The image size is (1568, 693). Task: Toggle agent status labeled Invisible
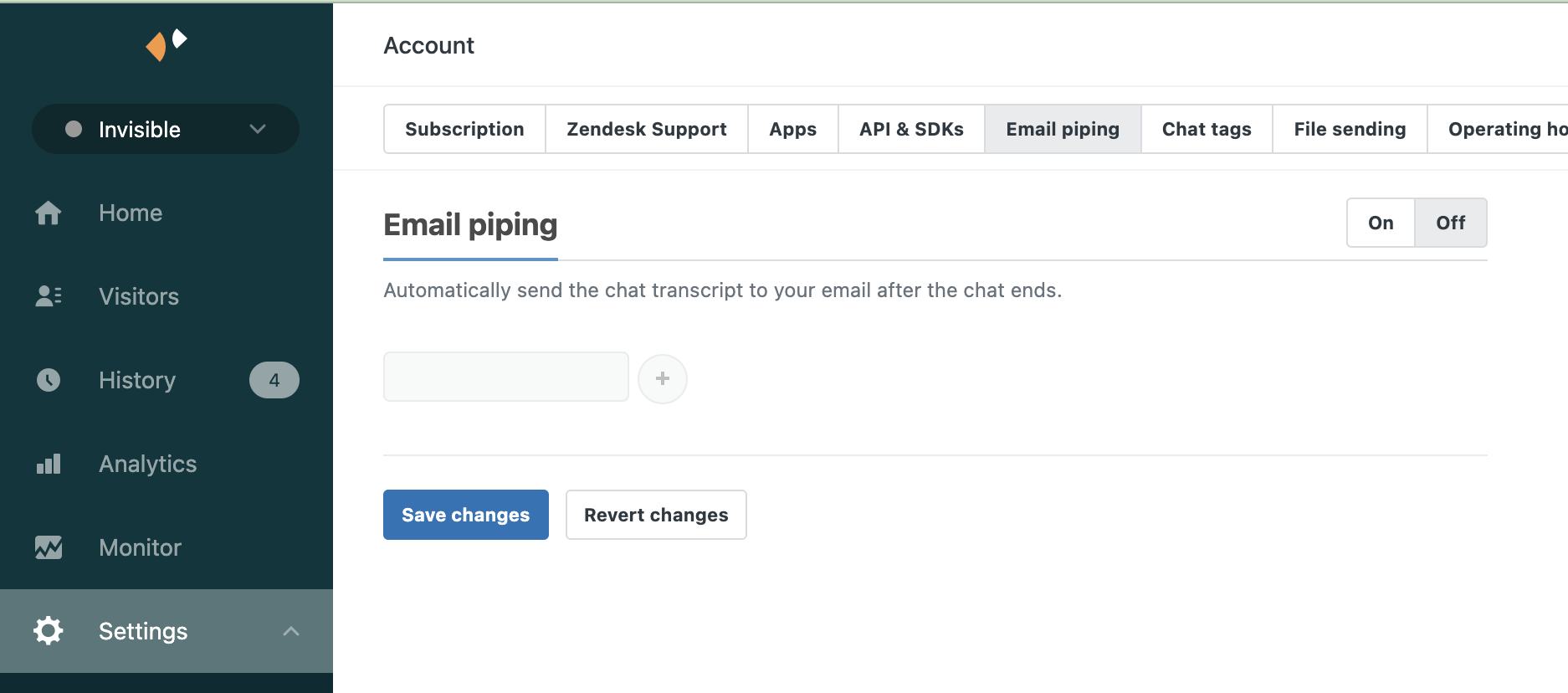(x=140, y=129)
